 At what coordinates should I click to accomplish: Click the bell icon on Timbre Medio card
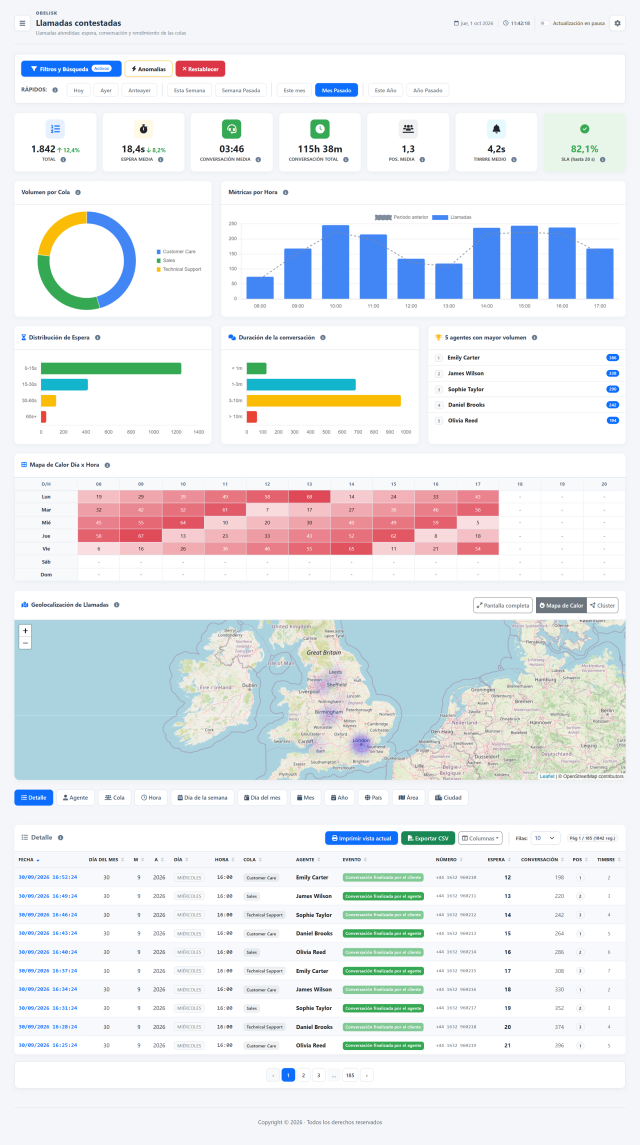pyautogui.click(x=496, y=129)
